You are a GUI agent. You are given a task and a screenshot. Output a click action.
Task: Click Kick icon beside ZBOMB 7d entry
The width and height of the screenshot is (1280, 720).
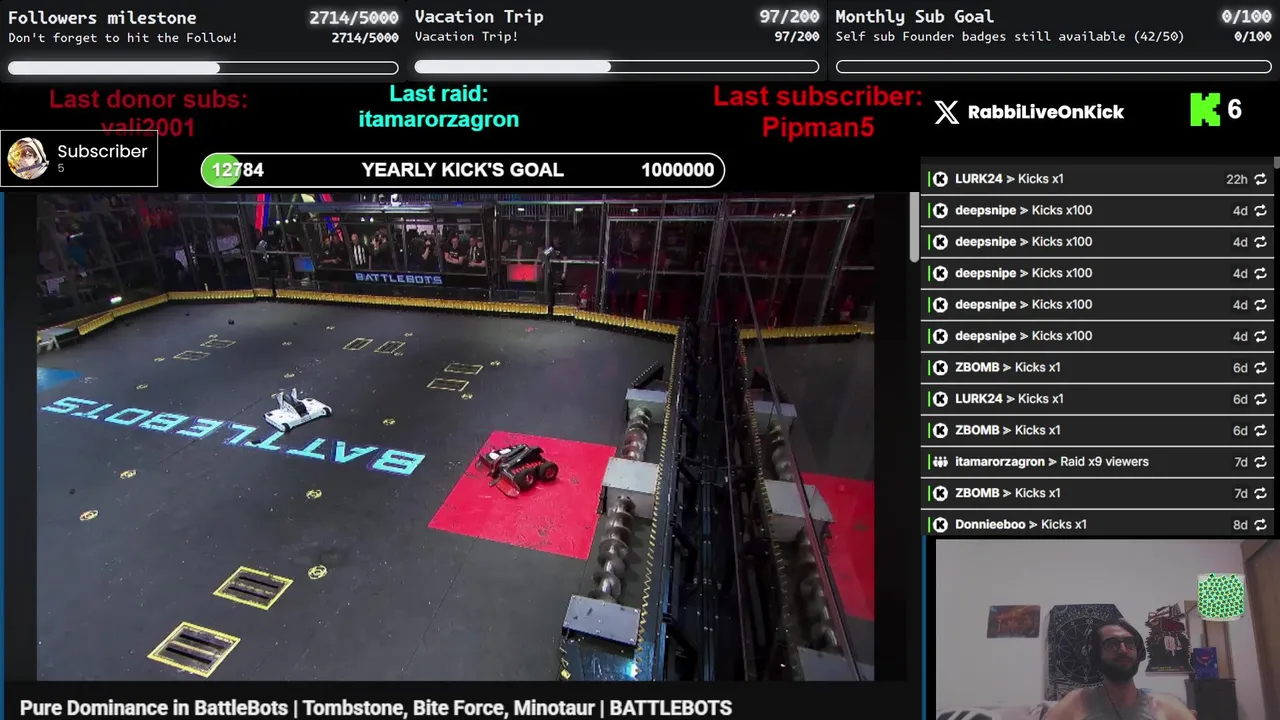(x=940, y=493)
